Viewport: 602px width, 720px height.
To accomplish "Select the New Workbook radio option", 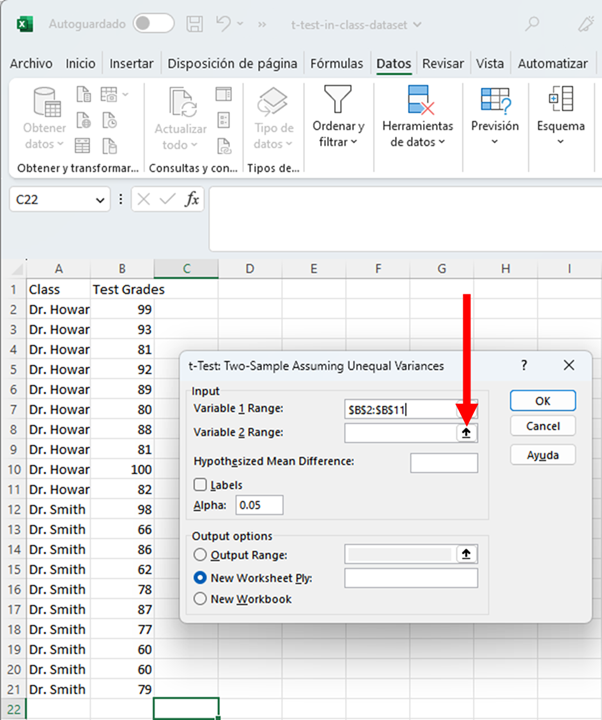I will (x=201, y=599).
